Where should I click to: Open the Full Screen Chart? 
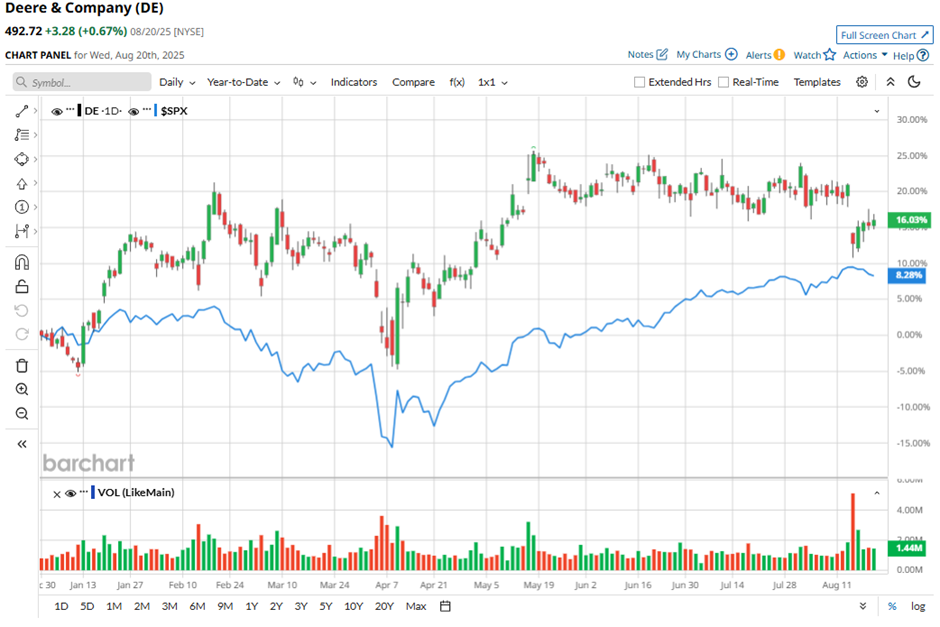[884, 35]
